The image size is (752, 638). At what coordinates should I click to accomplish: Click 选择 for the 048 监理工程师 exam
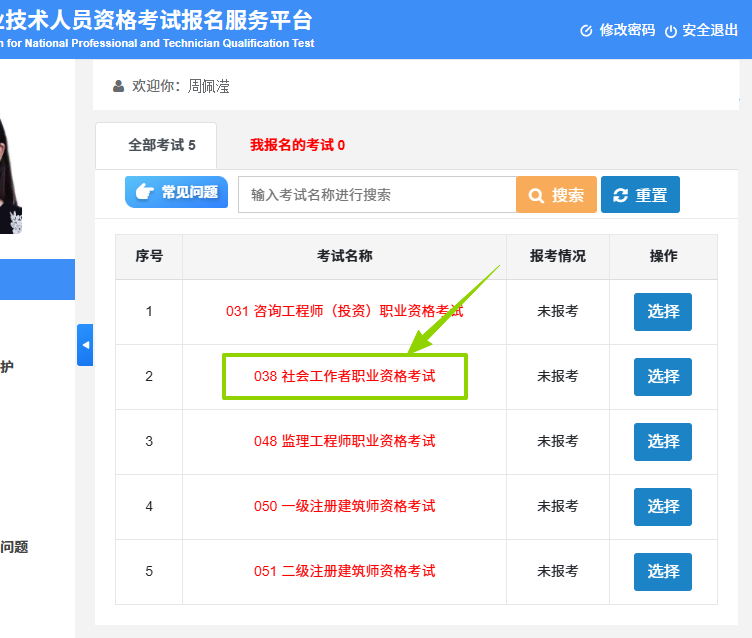pos(662,441)
